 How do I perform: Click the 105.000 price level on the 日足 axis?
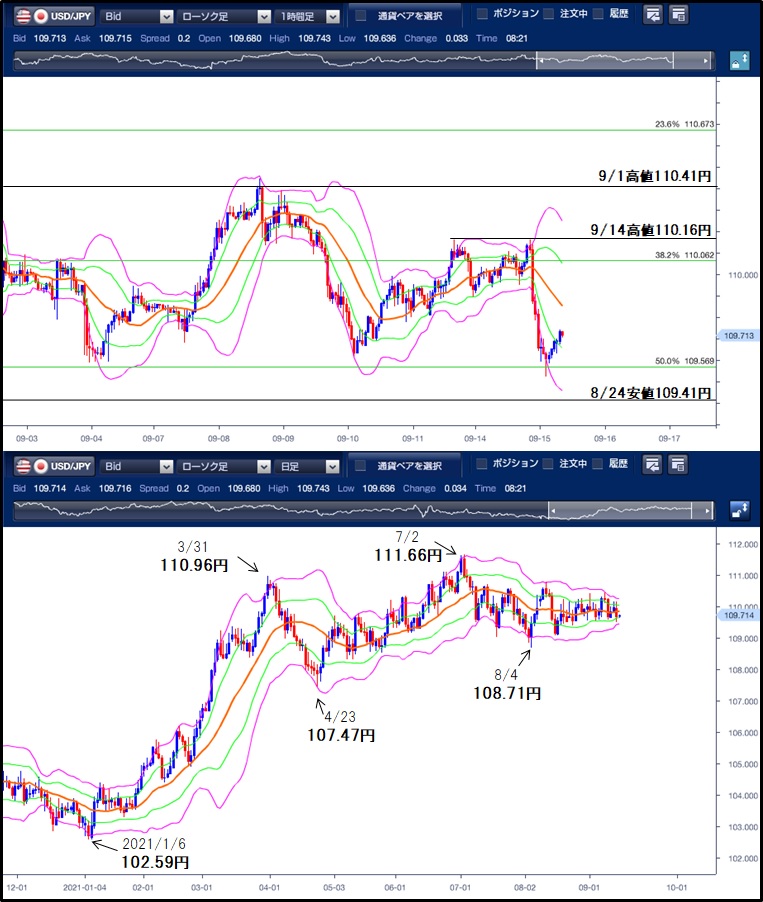(x=743, y=764)
